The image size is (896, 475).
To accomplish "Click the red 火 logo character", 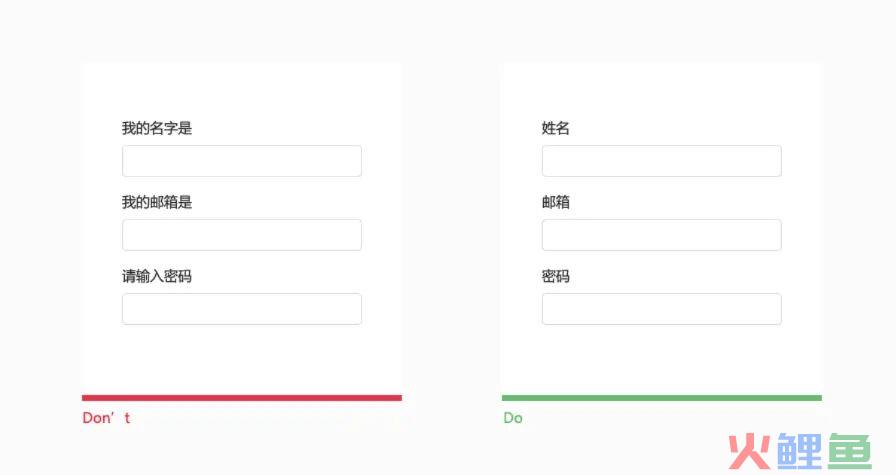I will 749,452.
